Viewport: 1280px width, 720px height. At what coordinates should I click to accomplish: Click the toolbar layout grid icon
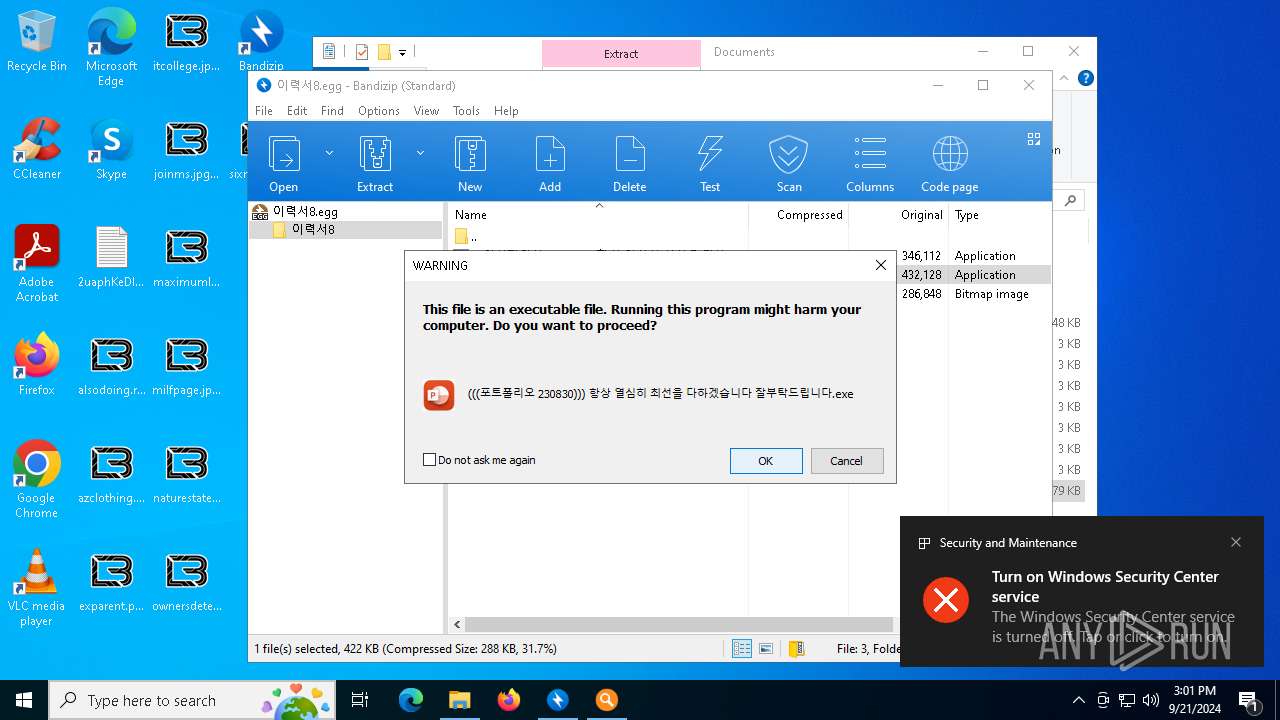point(1034,139)
